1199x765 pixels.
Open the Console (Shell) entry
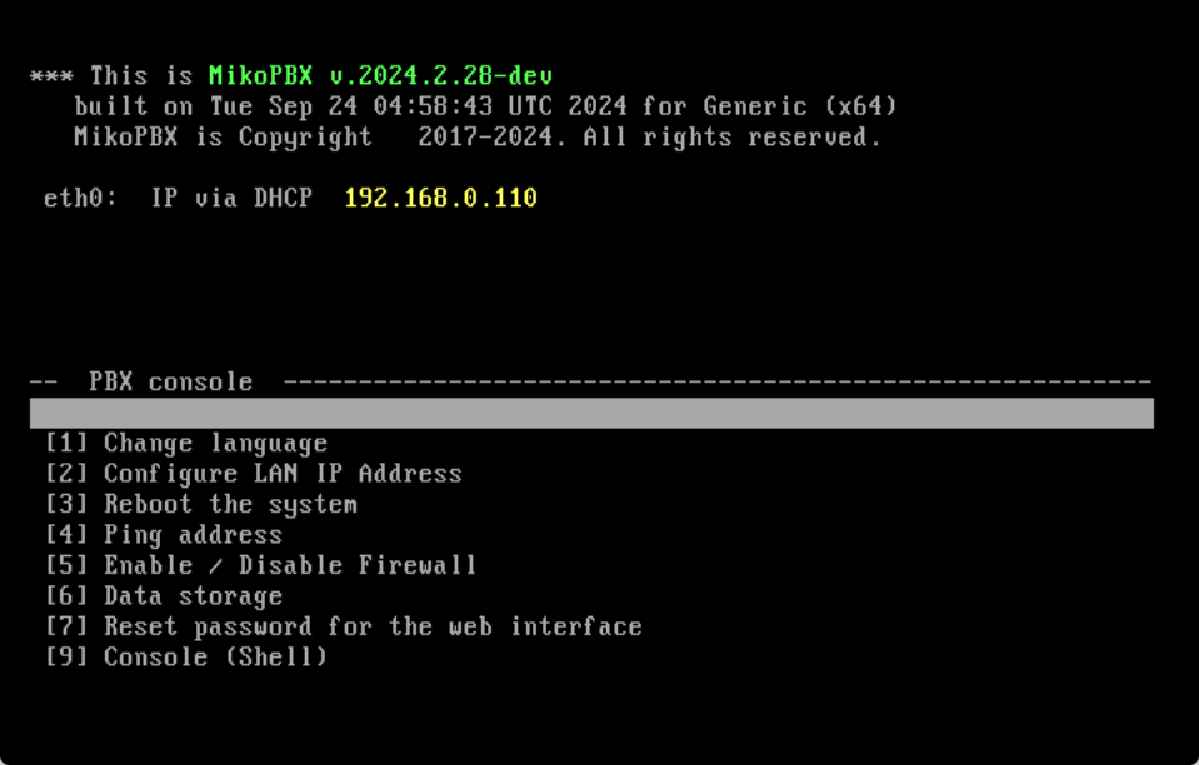[187, 658]
